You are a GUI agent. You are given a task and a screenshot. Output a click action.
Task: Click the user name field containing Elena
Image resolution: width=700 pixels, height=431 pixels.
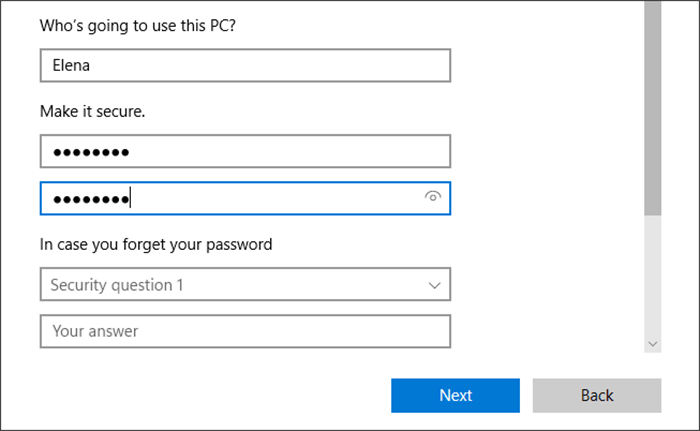[x=245, y=66]
